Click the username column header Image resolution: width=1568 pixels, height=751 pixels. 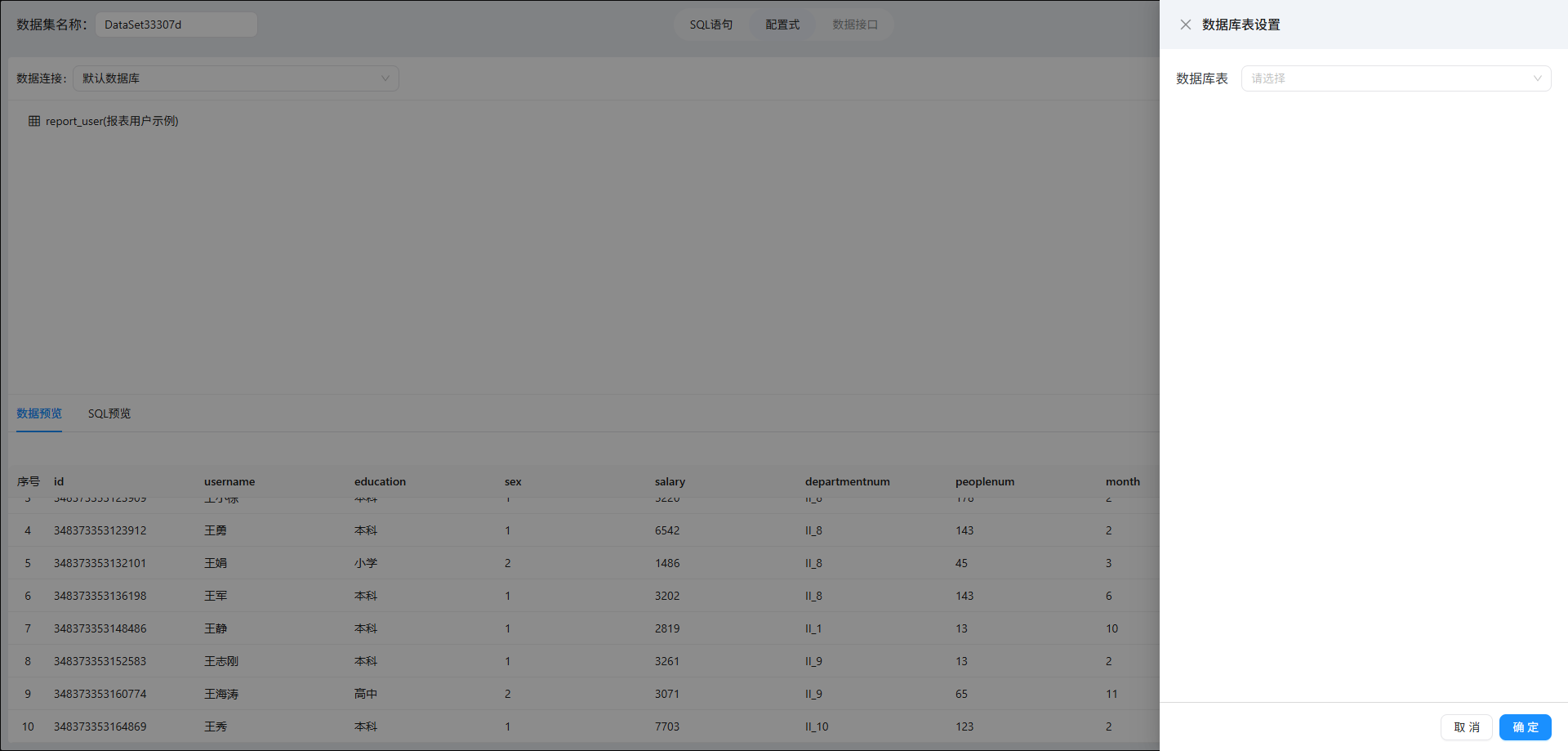(x=229, y=481)
